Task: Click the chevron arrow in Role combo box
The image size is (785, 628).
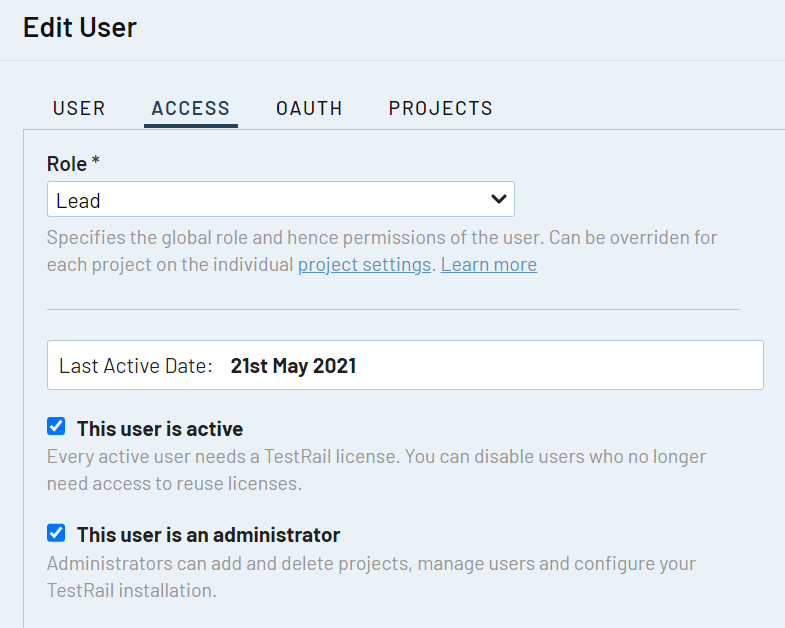Action: click(x=499, y=199)
